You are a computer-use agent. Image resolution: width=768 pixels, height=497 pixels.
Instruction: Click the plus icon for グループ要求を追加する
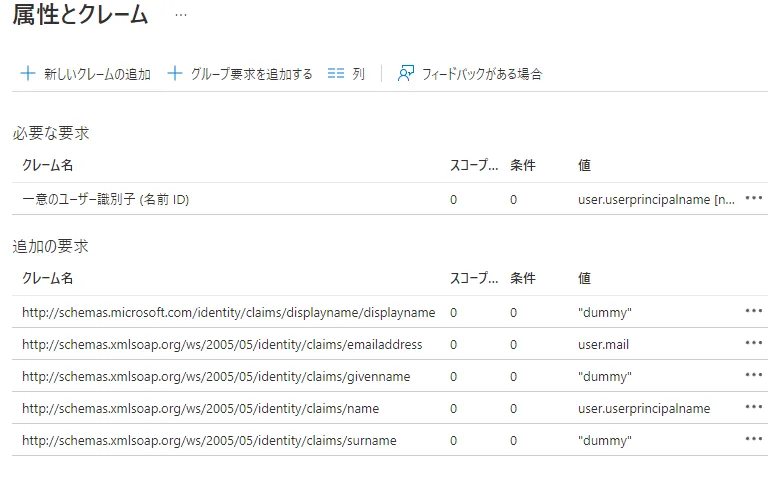click(x=175, y=74)
